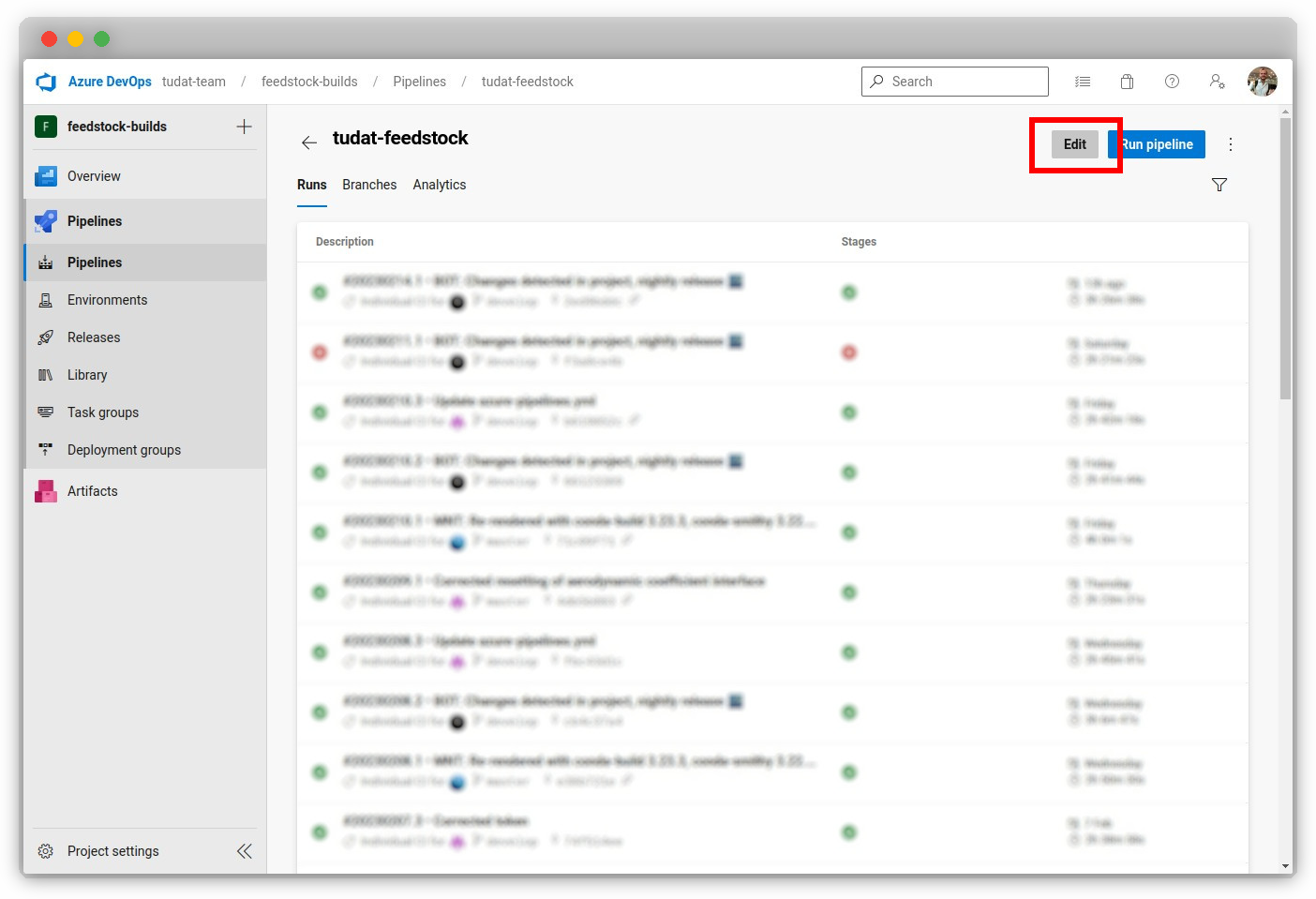Click the Artifacts package icon

click(46, 491)
